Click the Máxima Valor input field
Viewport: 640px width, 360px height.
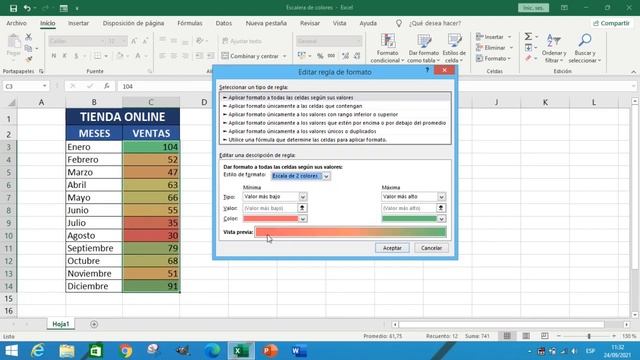click(409, 208)
